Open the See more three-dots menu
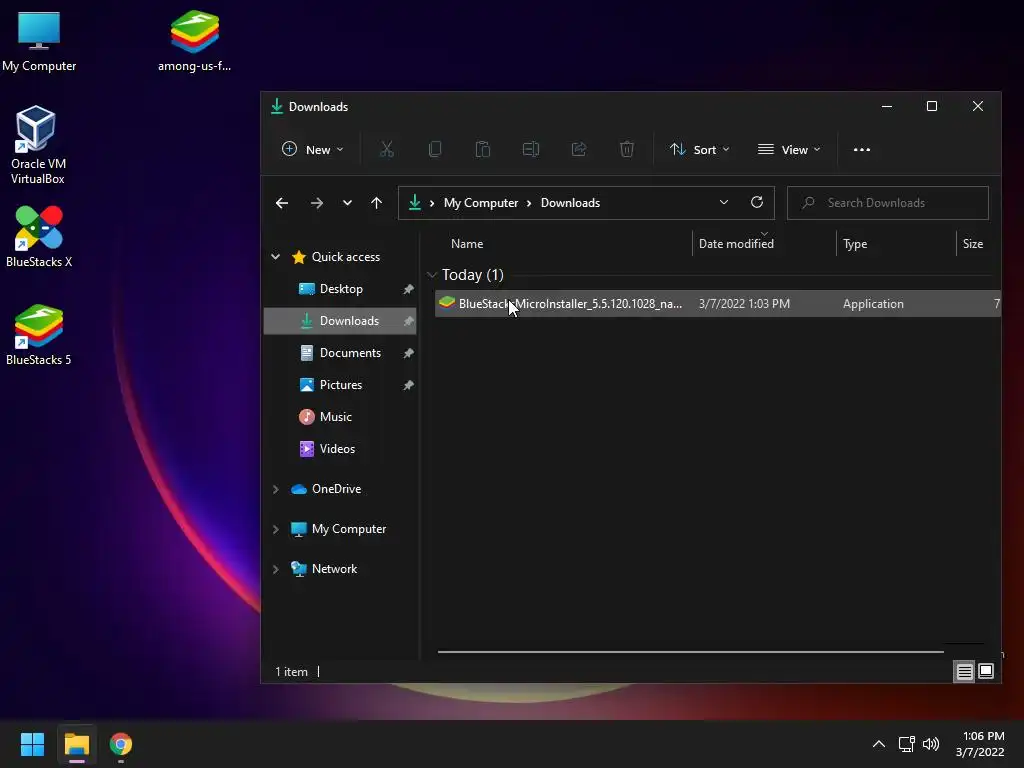The image size is (1024, 768). coord(861,150)
